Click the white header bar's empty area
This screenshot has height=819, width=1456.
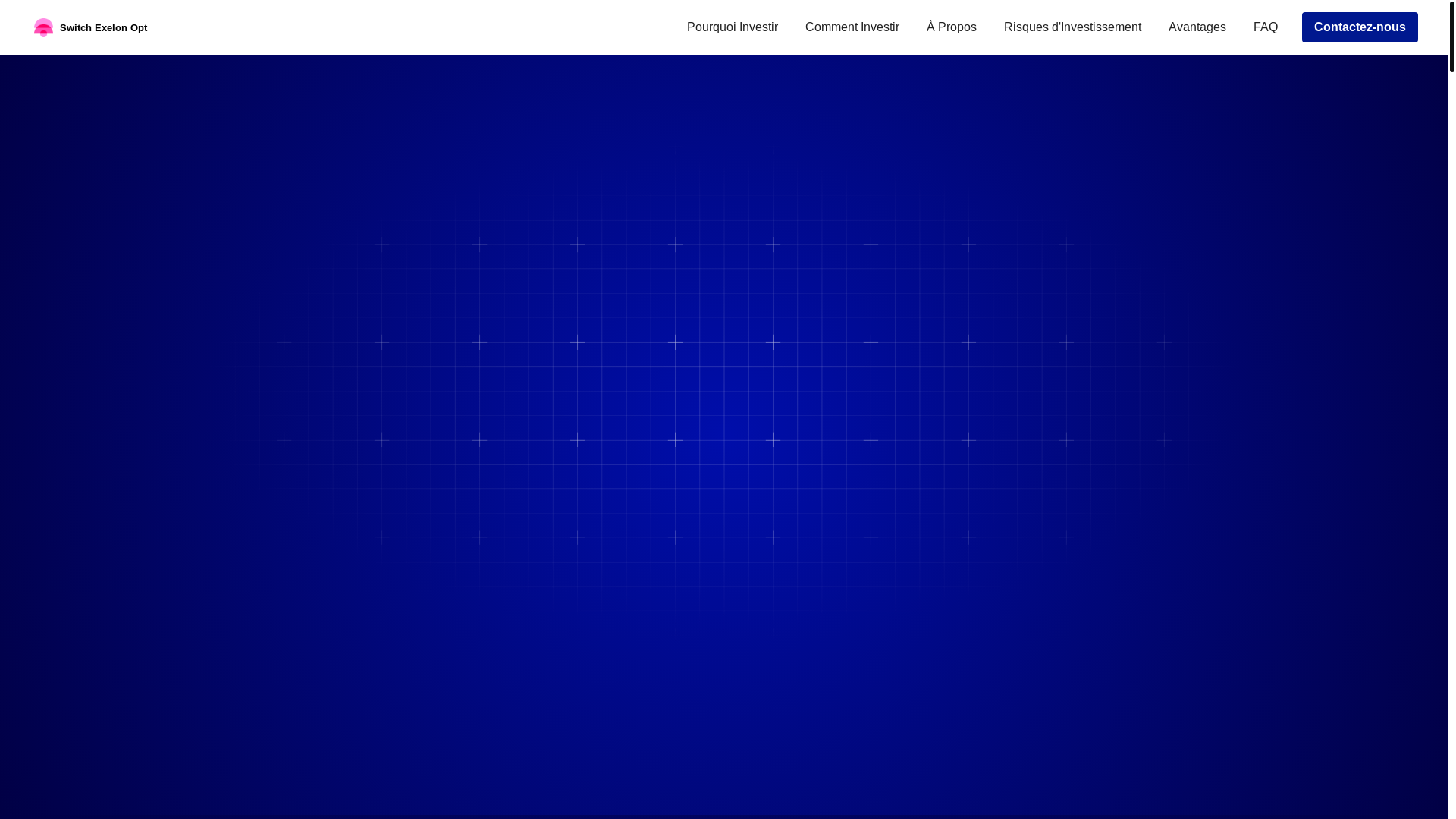coord(417,27)
